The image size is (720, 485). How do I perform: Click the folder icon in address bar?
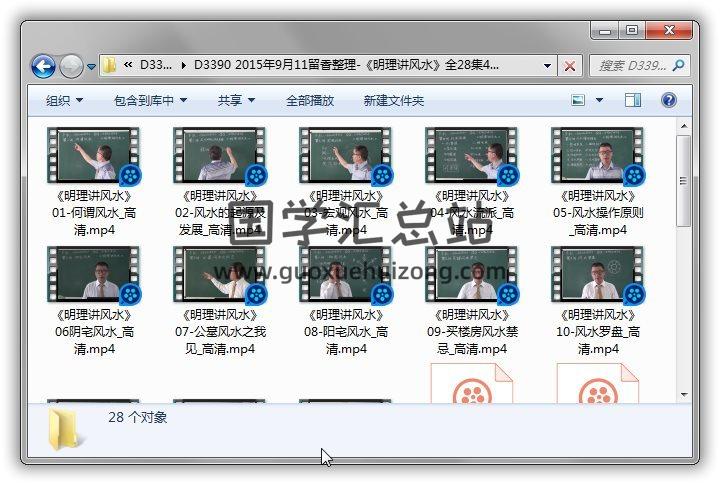(110, 66)
